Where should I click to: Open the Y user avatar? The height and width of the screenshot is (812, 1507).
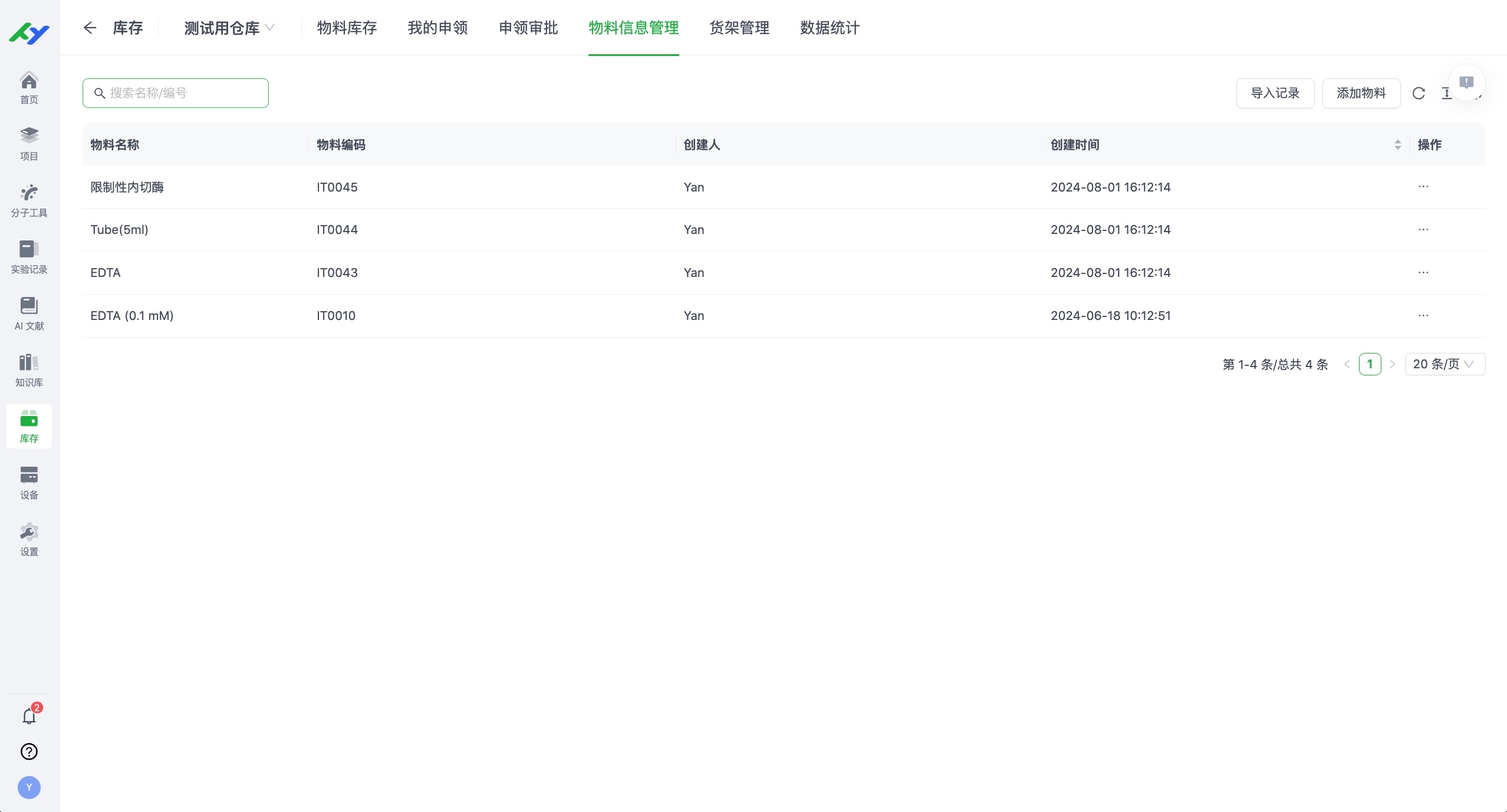[29, 787]
